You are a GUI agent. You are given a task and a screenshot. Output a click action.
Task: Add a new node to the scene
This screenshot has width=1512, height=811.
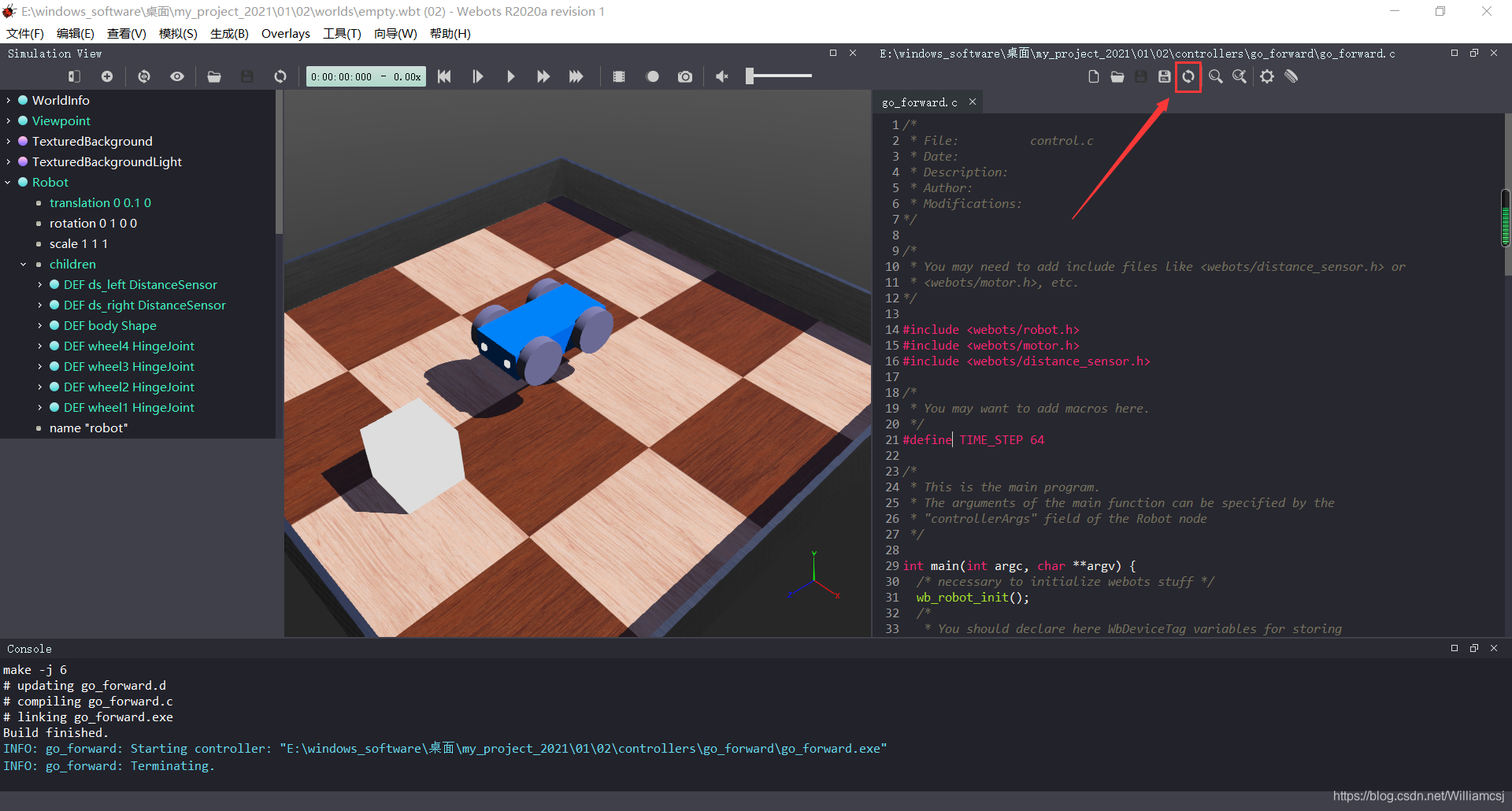107,76
